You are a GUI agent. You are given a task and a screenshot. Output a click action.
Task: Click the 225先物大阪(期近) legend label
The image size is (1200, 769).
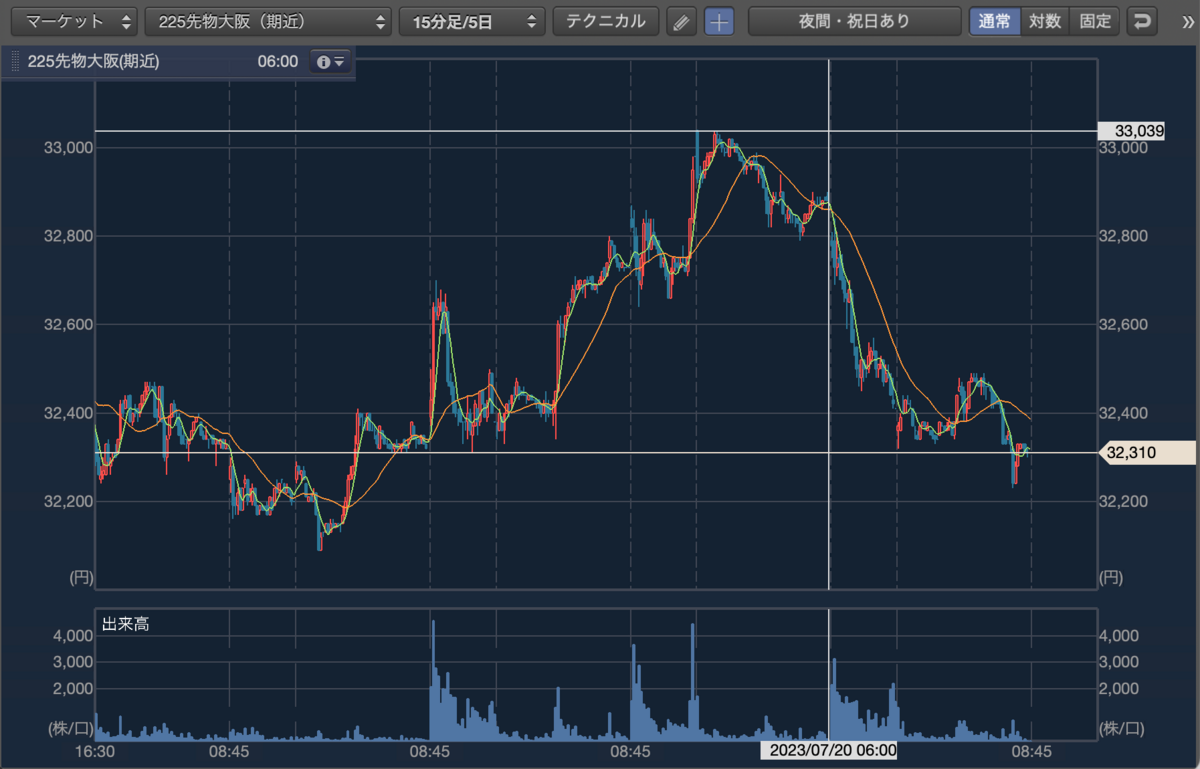93,62
